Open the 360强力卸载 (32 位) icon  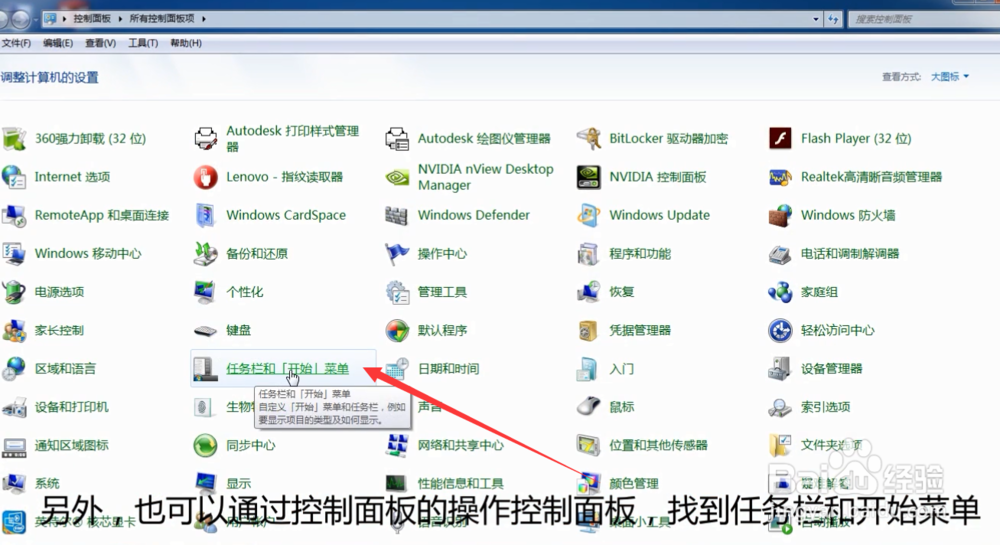pyautogui.click(x=14, y=138)
